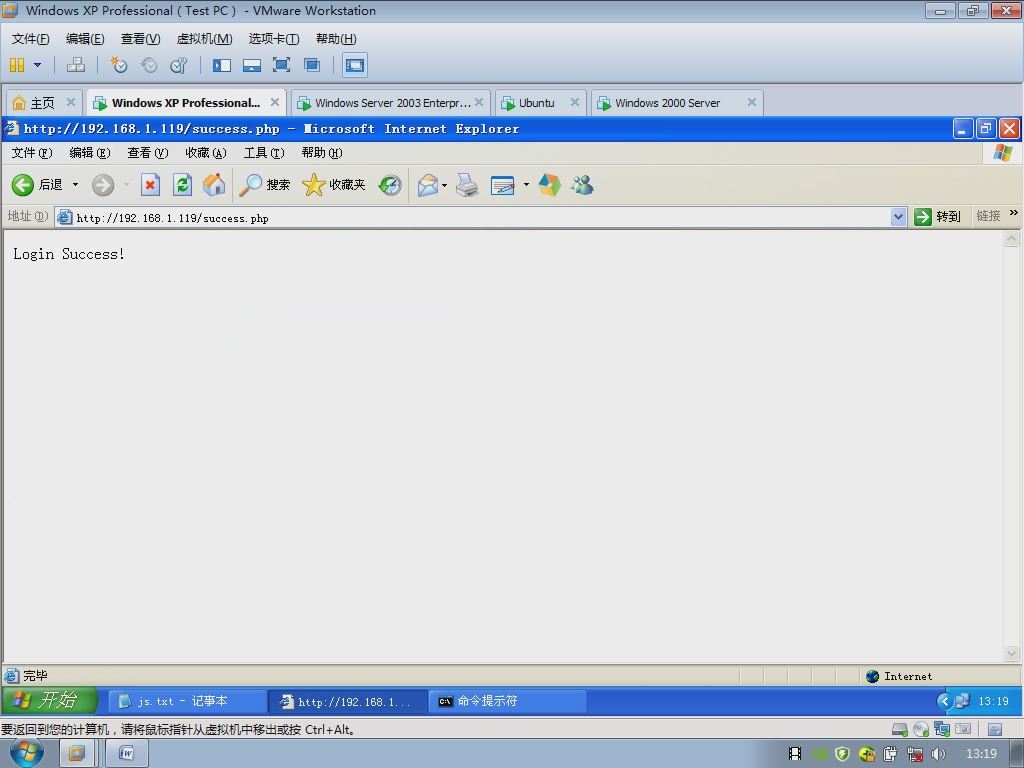Click the IE forward arrow button
The width and height of the screenshot is (1024, 768).
[x=103, y=185]
